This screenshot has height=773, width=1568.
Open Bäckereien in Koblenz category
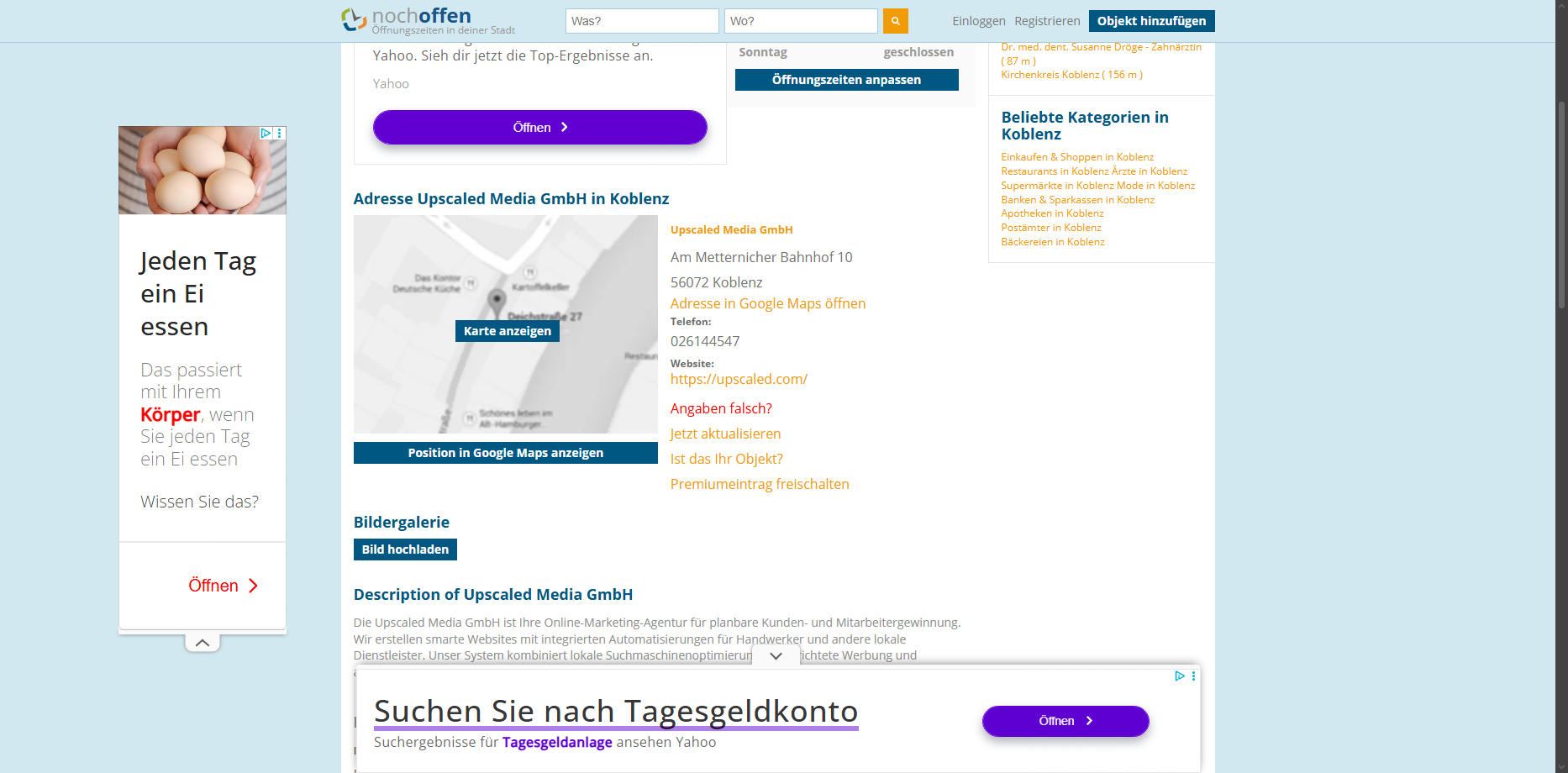click(x=1052, y=242)
